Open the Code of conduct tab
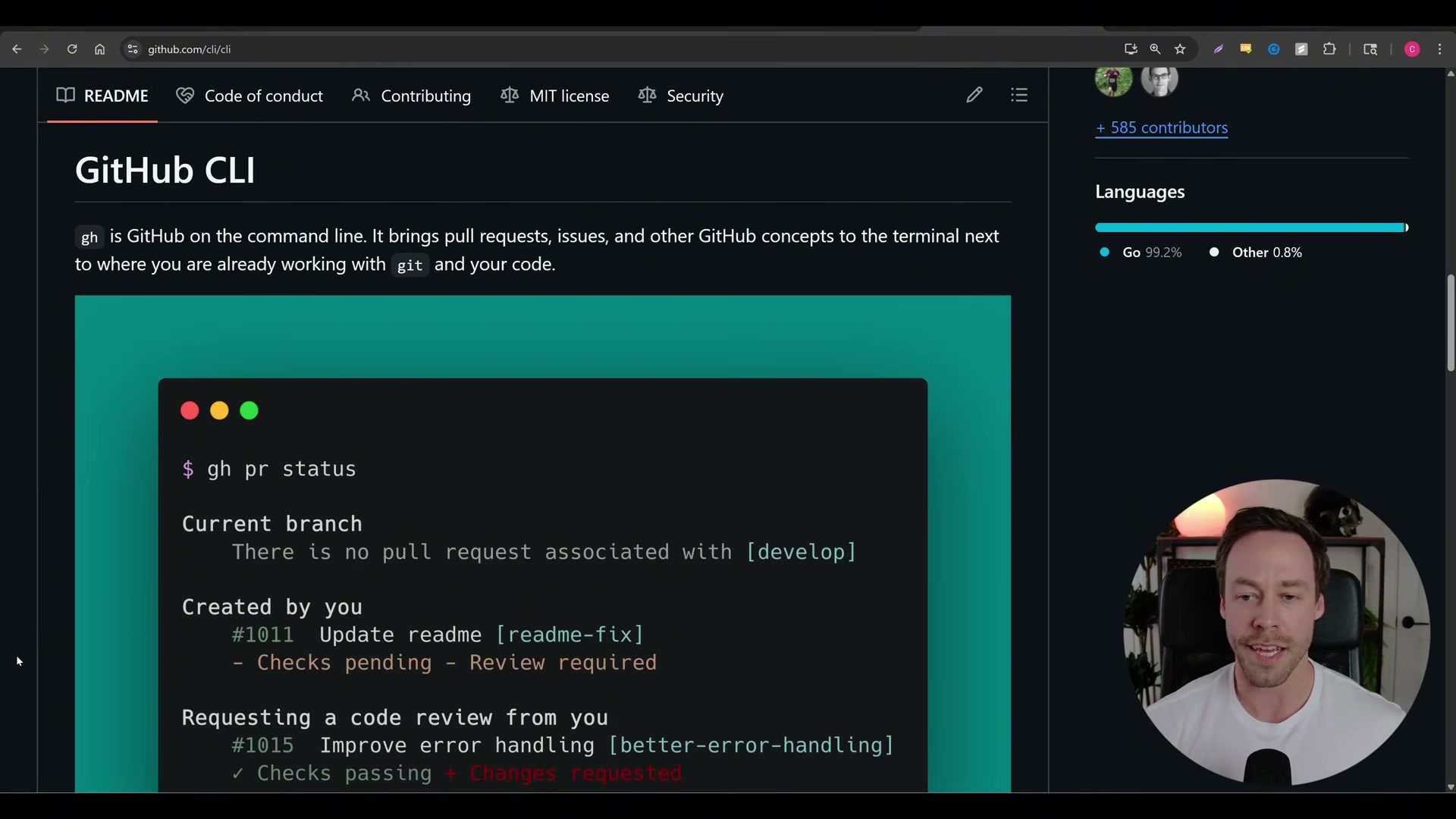This screenshot has width=1456, height=819. coord(249,96)
